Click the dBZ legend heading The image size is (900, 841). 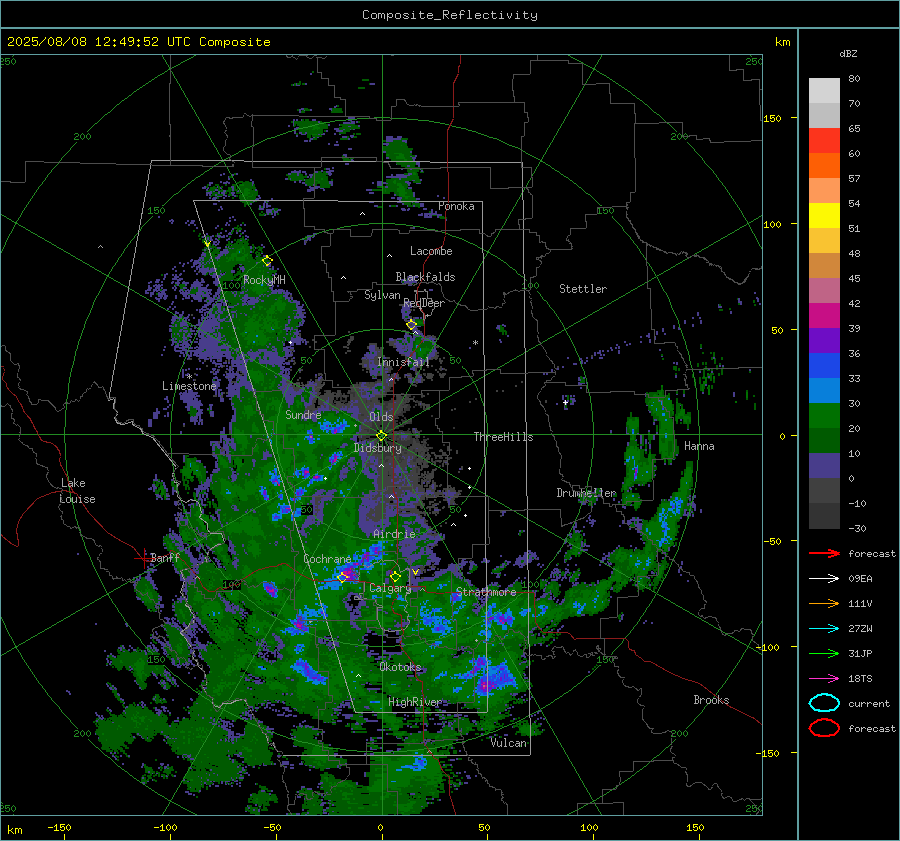[x=848, y=54]
